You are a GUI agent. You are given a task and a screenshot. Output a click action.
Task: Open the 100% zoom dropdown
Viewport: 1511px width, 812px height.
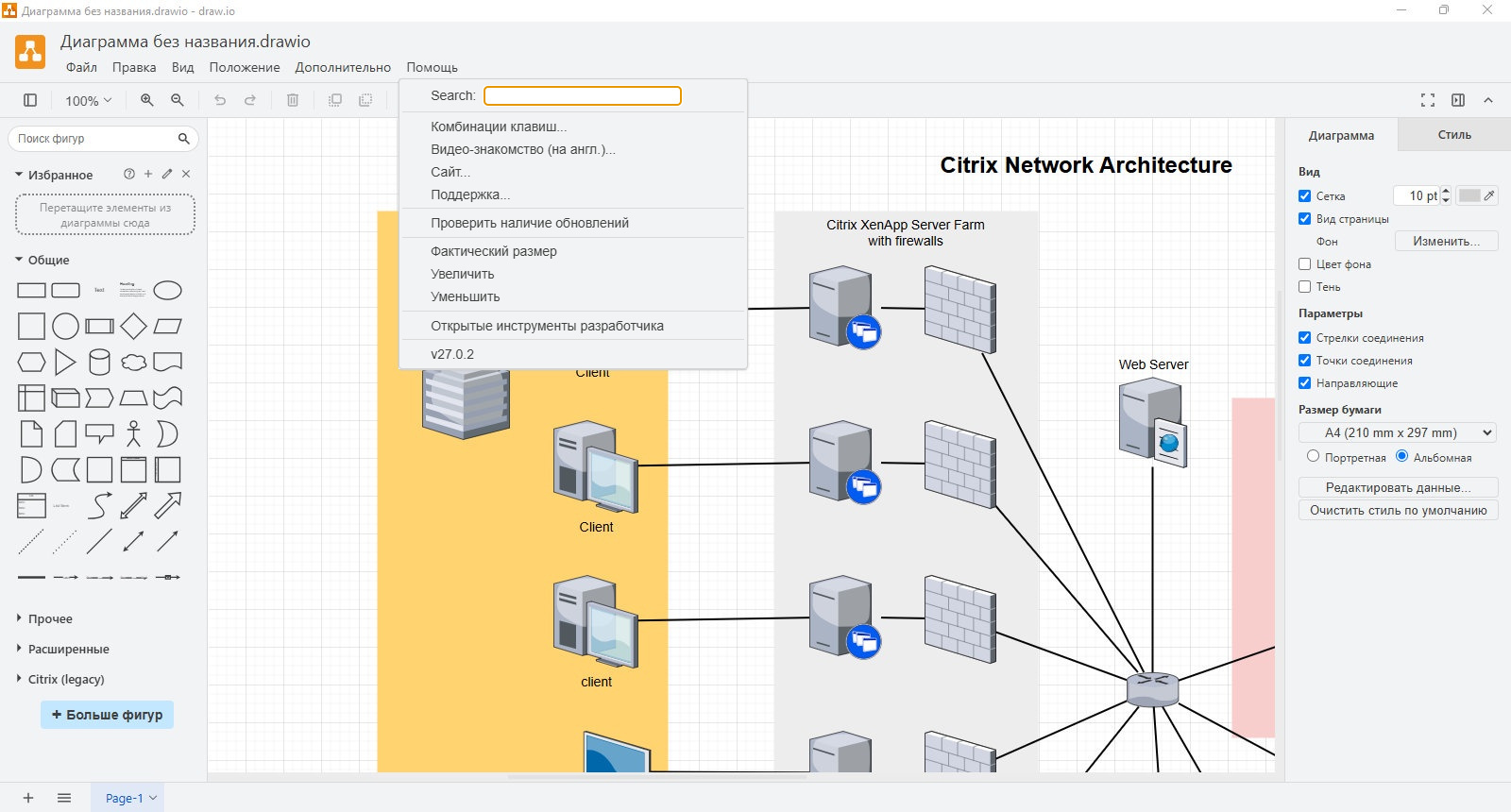[x=88, y=100]
